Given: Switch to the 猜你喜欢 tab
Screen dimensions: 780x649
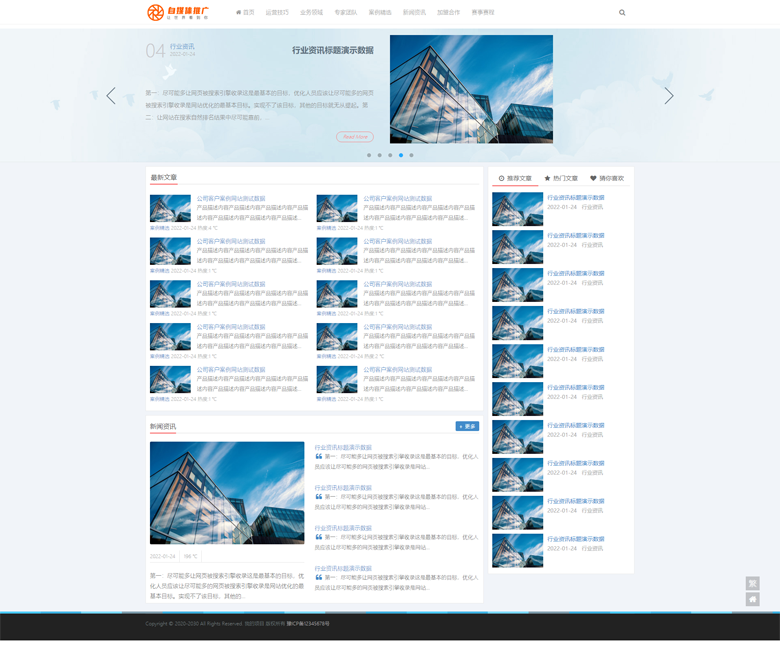Looking at the screenshot, I should point(607,178).
